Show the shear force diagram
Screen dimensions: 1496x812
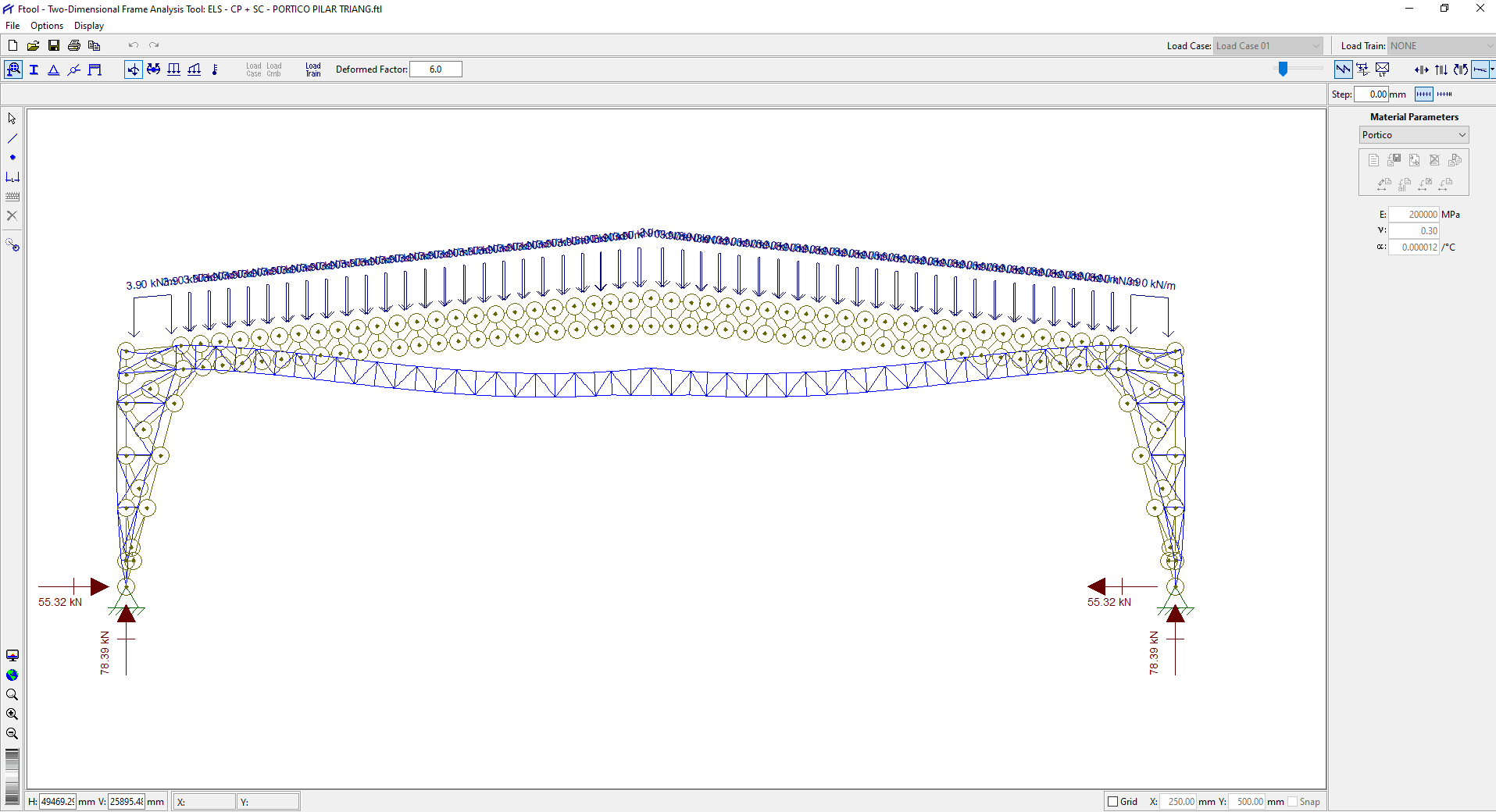point(1441,69)
